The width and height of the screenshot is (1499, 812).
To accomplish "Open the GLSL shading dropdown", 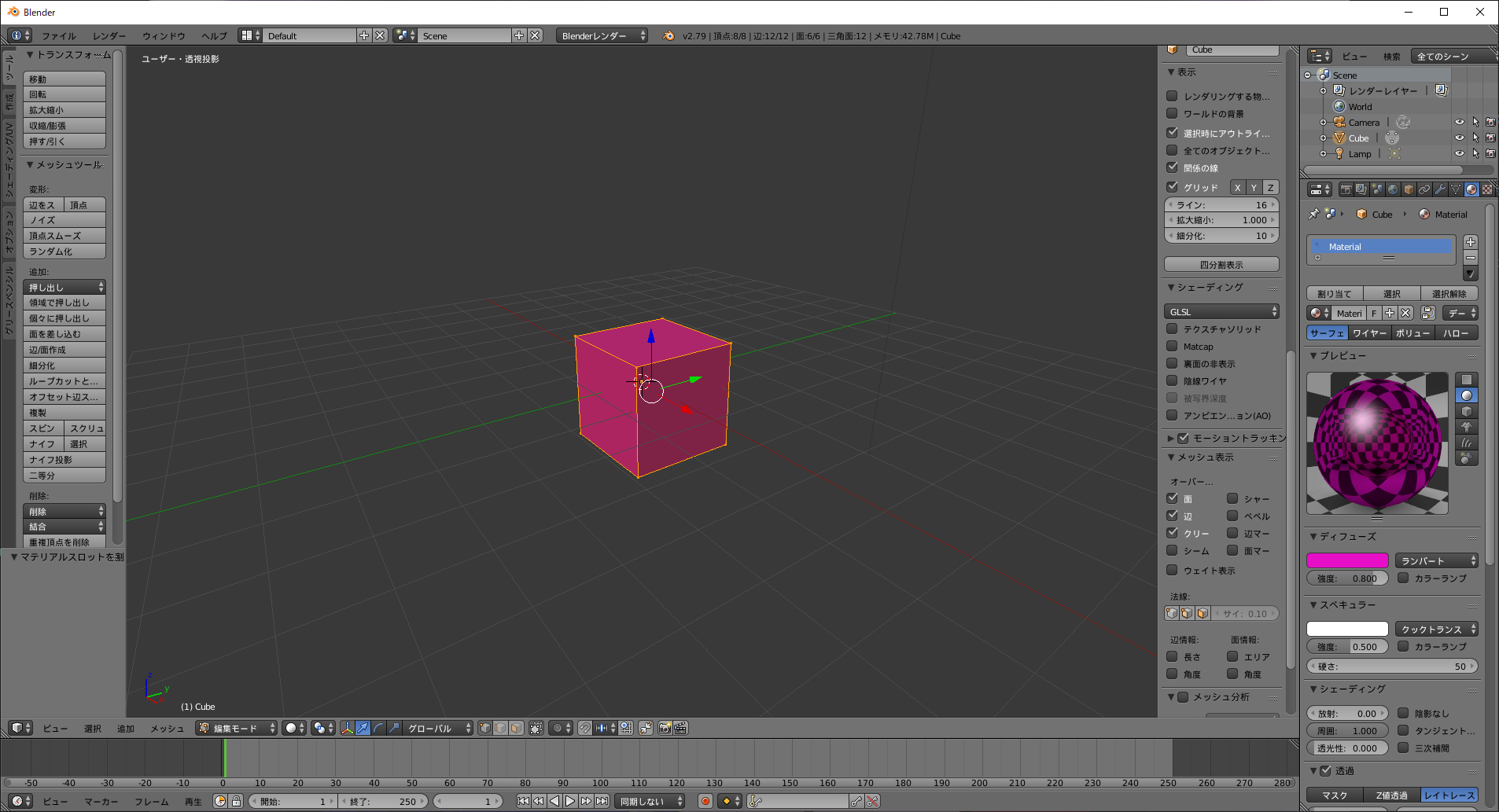I will 1221,311.
